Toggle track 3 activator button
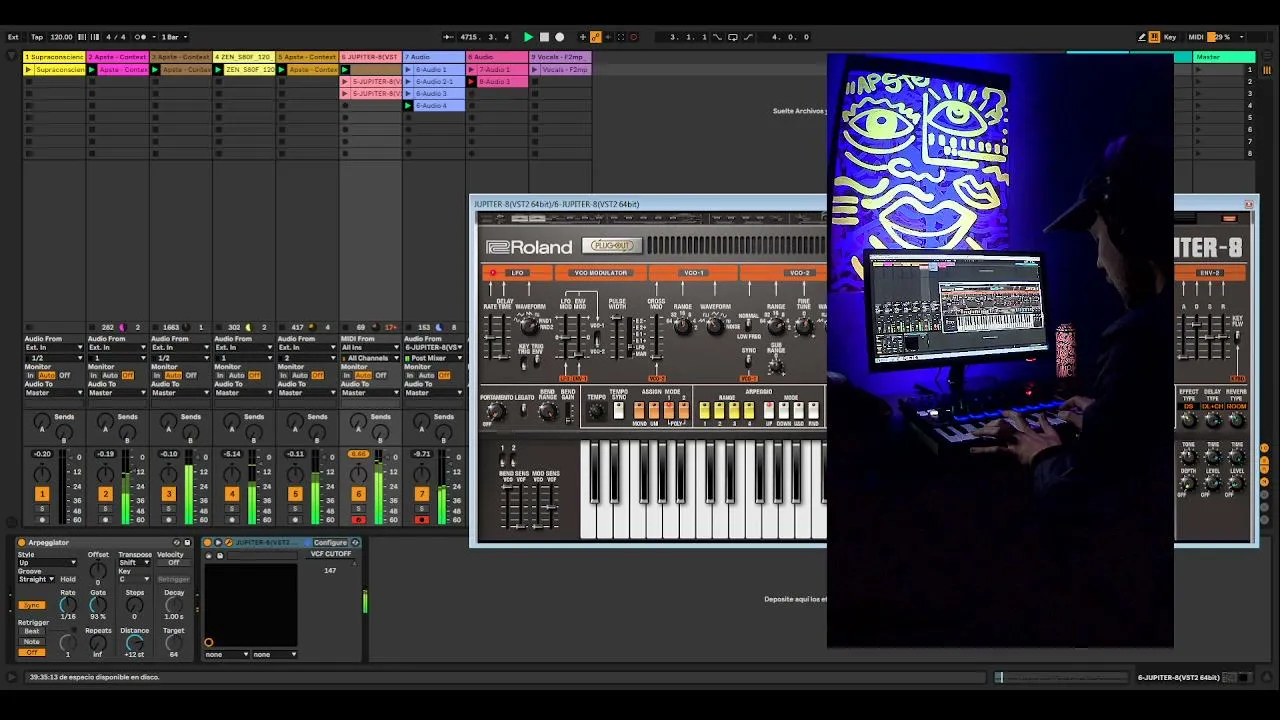 168,494
